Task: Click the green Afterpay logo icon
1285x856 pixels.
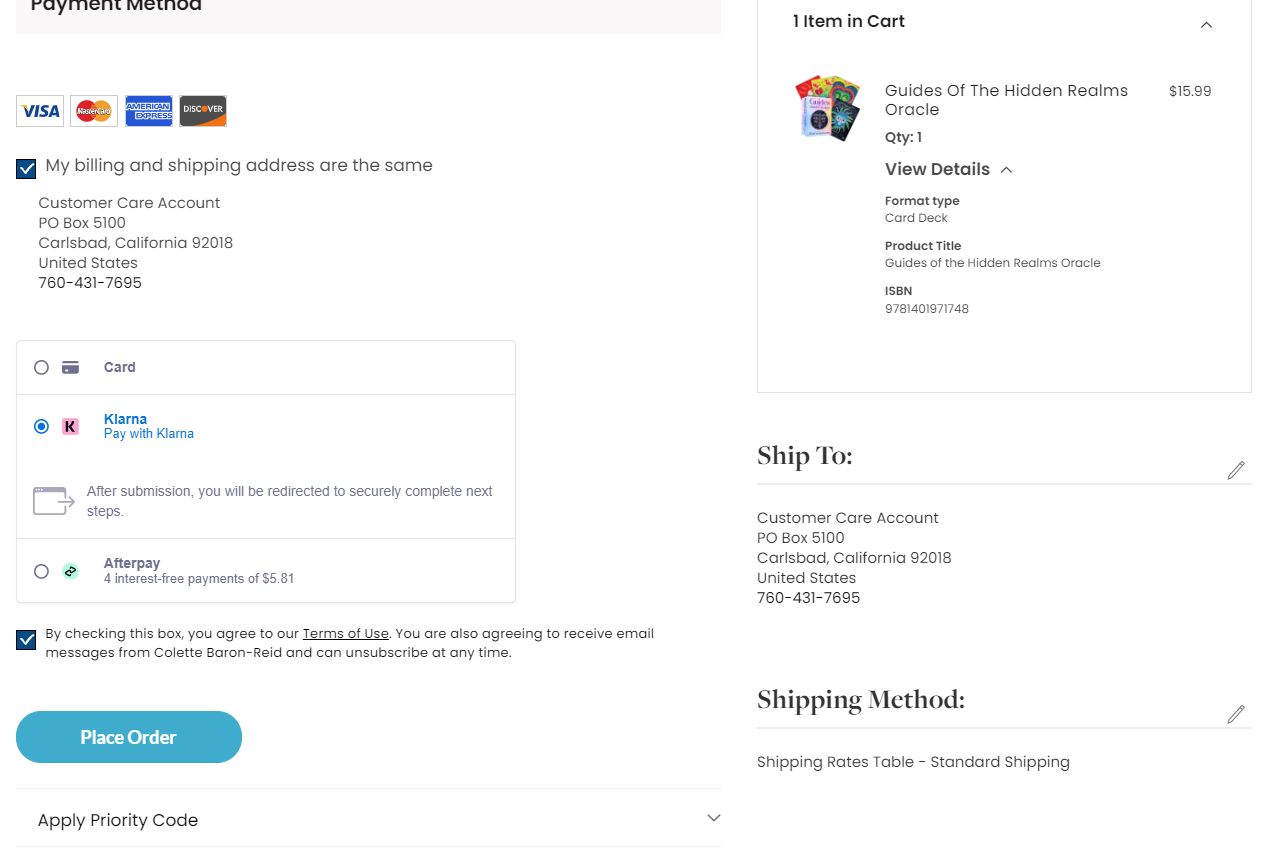Action: [70, 571]
